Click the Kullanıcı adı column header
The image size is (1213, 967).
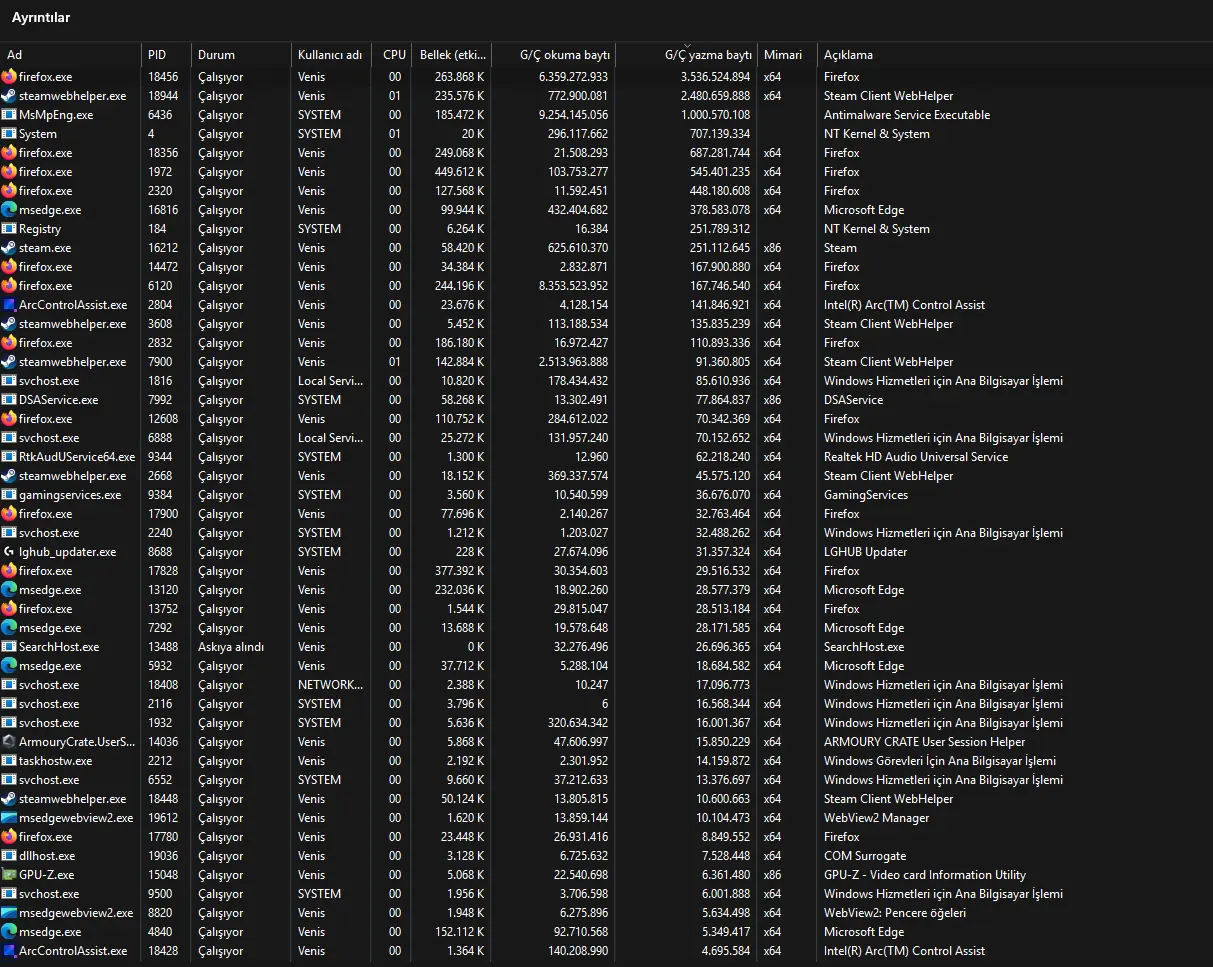coord(331,55)
